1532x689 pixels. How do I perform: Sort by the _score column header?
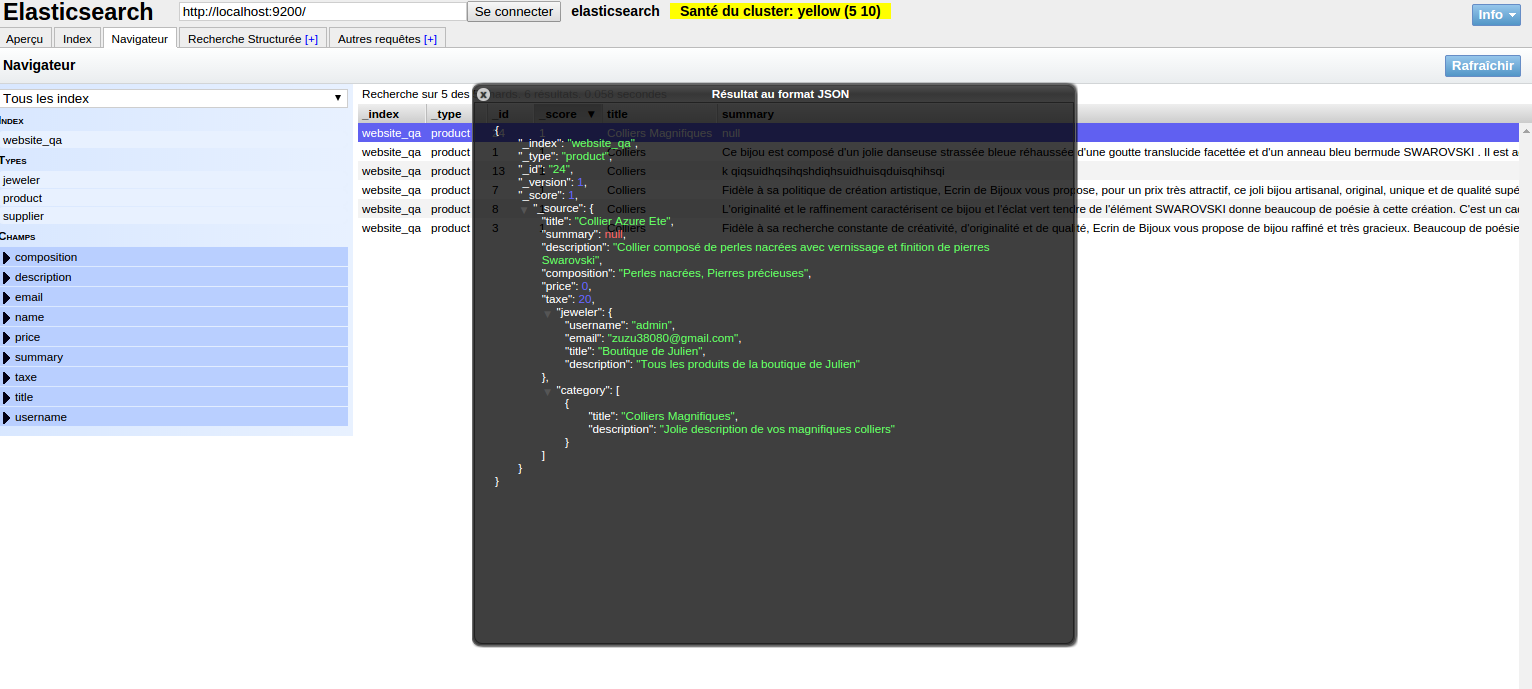click(x=568, y=114)
